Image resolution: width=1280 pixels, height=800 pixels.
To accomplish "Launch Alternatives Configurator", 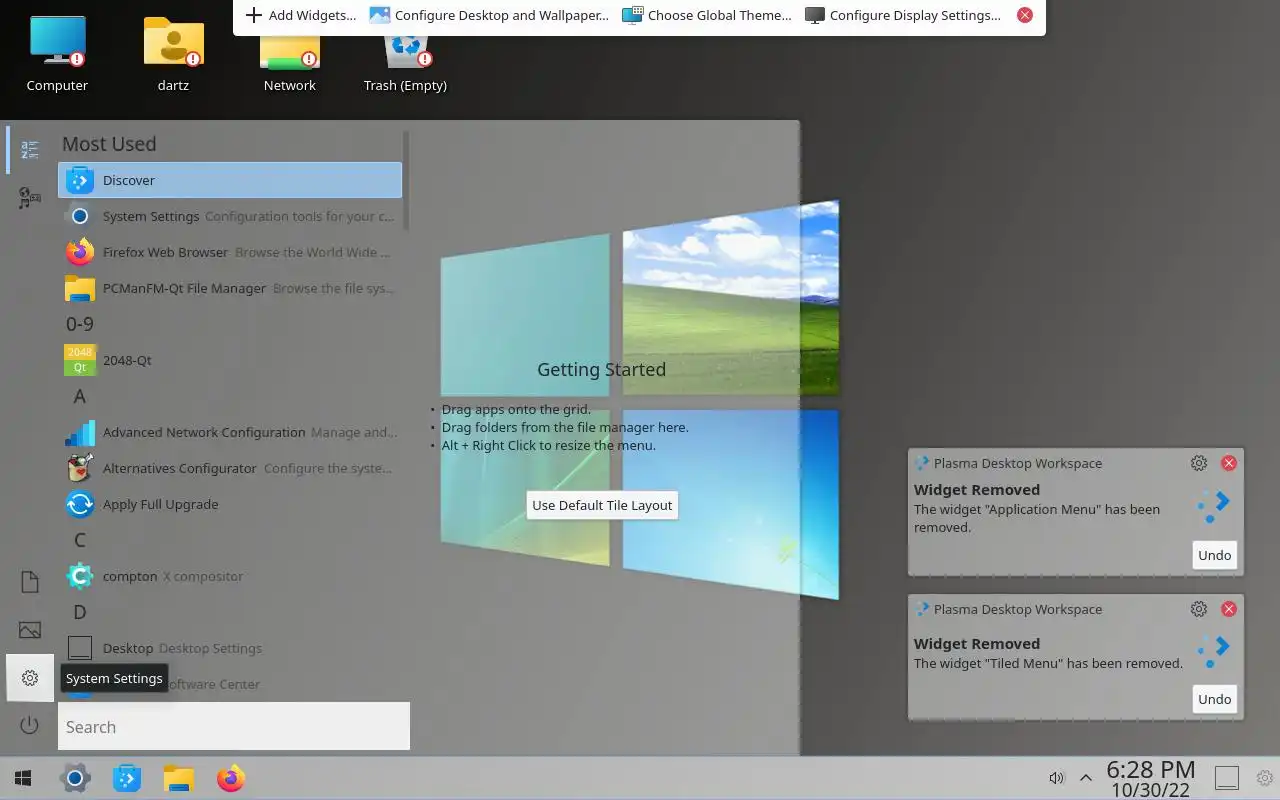I will tap(230, 468).
